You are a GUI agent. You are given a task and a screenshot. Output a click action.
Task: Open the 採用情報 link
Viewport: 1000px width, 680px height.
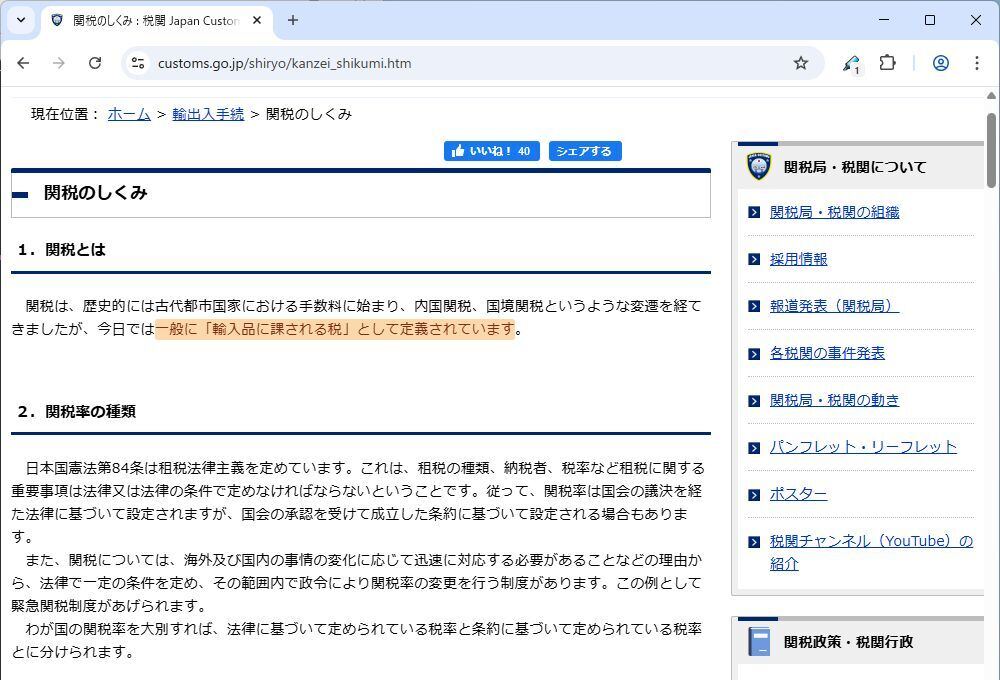click(798, 260)
